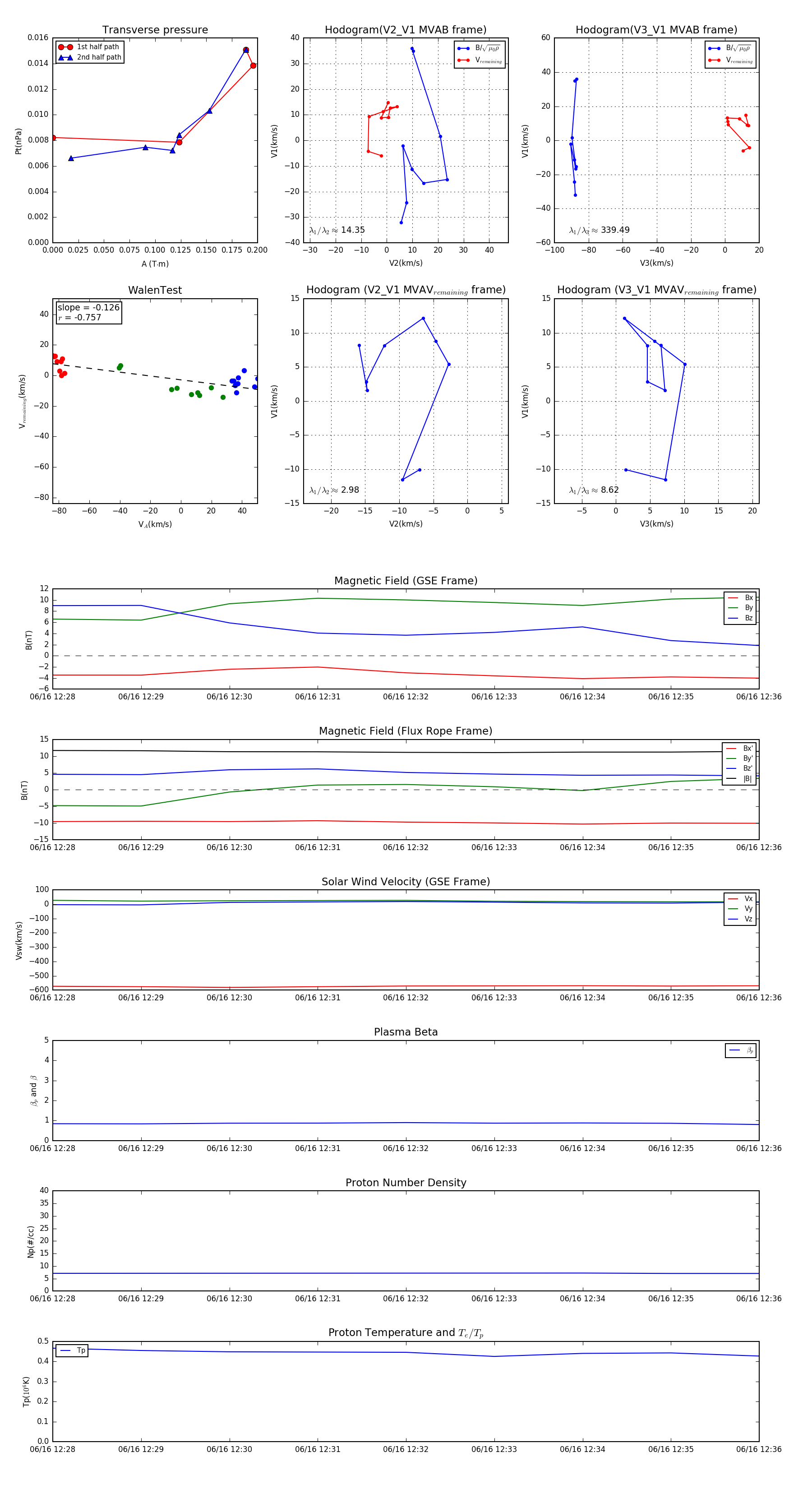Click 'Pt(nPa)' y-axis label

[x=18, y=141]
